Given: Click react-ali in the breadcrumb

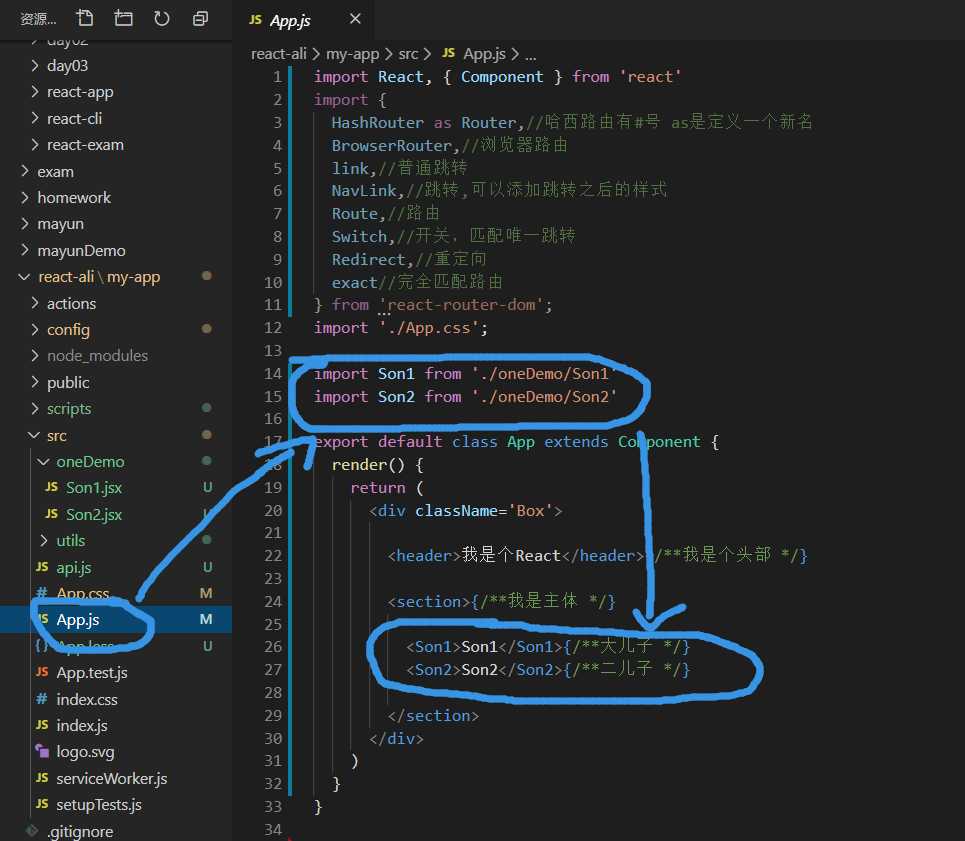Looking at the screenshot, I should point(278,54).
